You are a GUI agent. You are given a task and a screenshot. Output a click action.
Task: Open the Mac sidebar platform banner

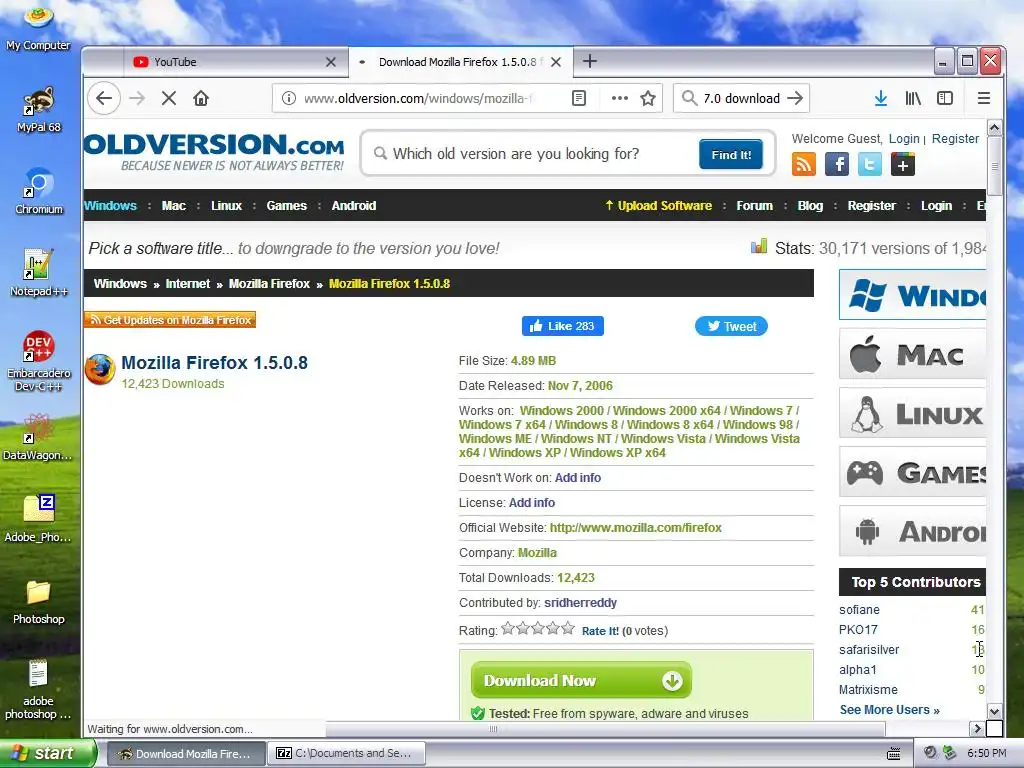(912, 355)
